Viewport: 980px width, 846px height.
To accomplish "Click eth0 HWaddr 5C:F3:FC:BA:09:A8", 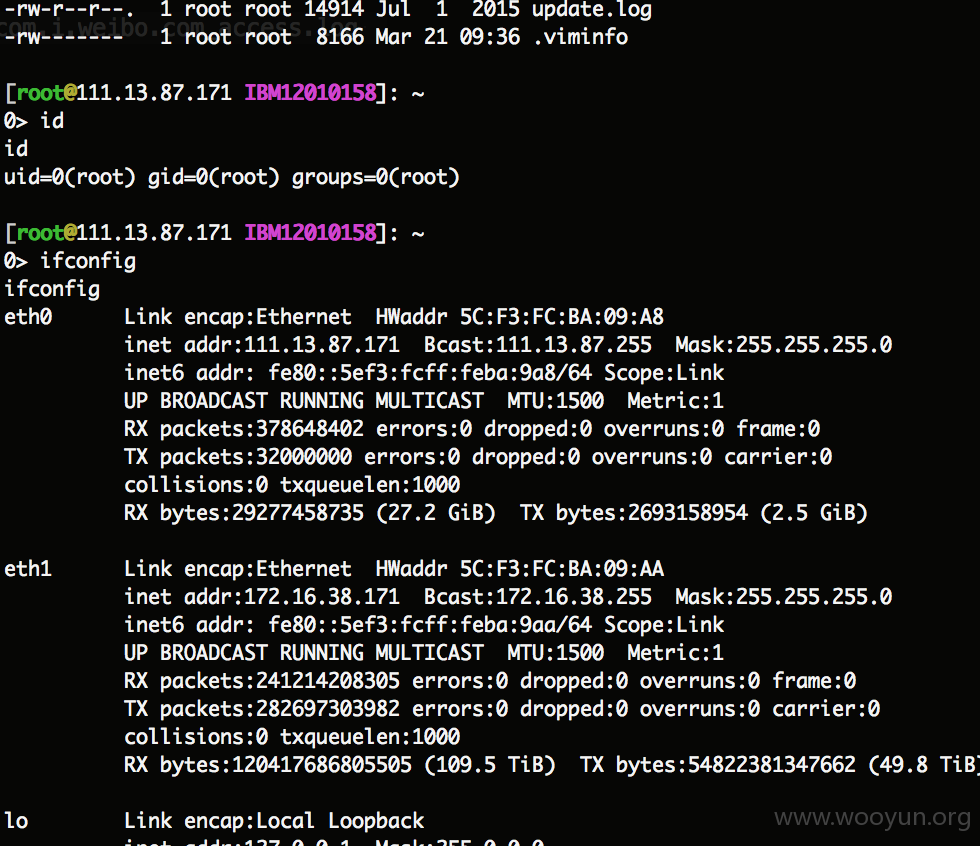I will click(519, 317).
